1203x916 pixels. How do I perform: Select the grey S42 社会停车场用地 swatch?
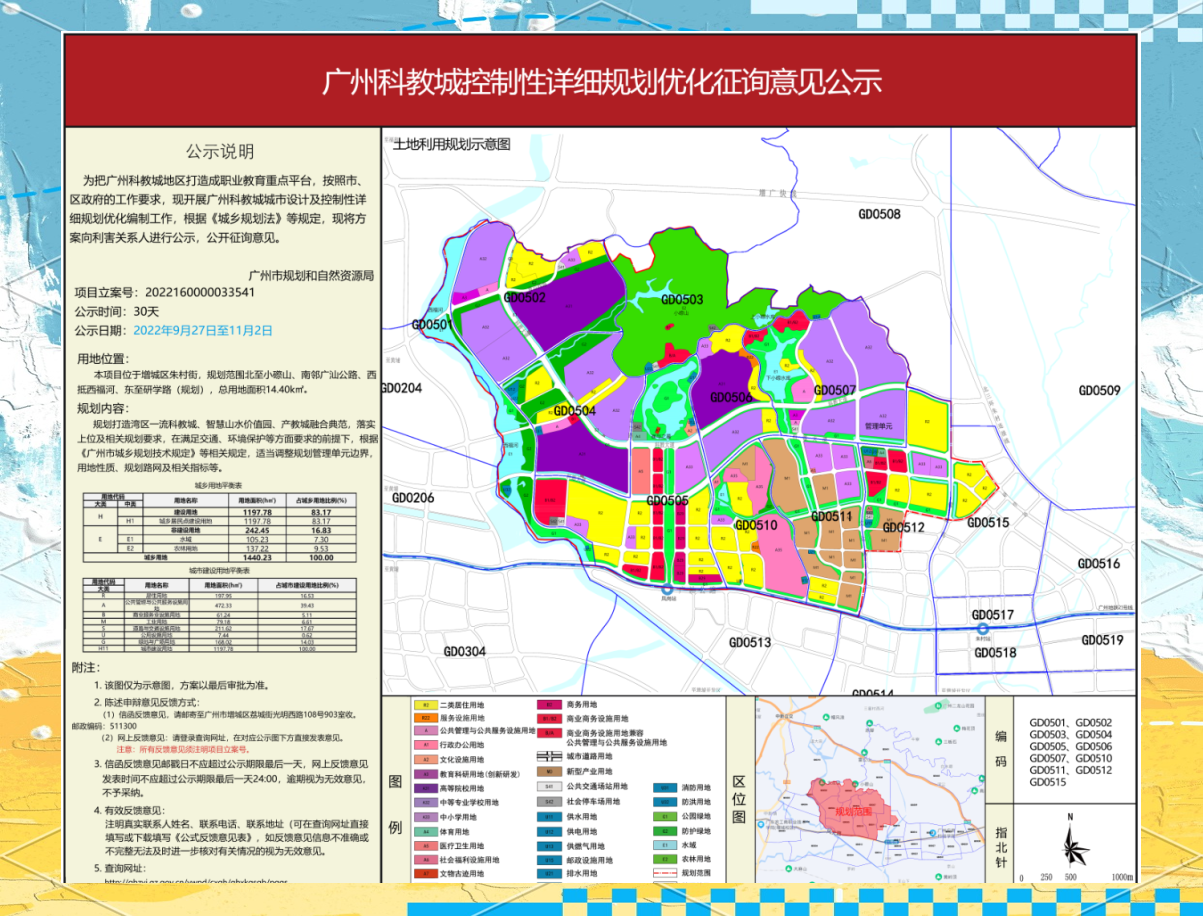pos(550,802)
